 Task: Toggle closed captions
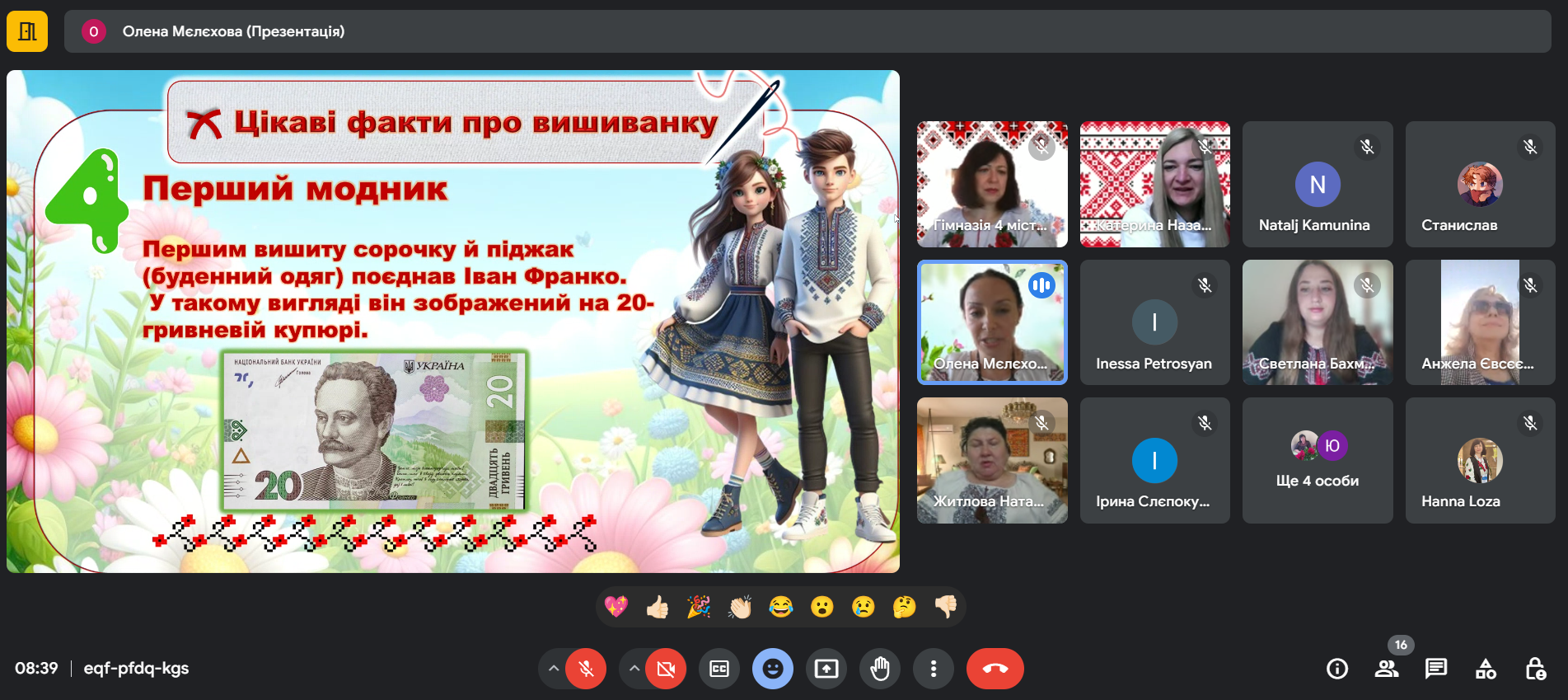tap(719, 669)
